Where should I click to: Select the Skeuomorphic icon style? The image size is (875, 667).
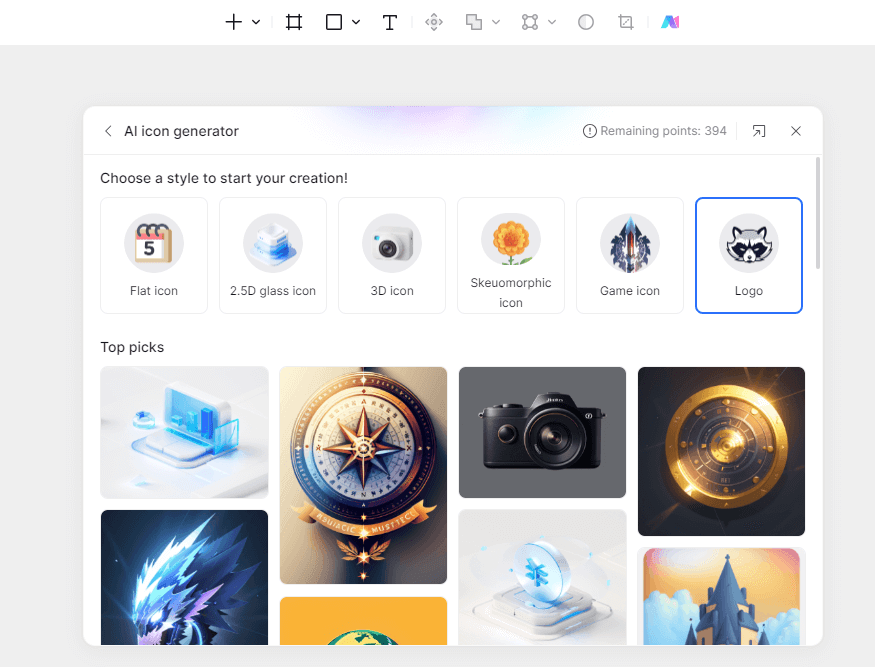tap(511, 256)
